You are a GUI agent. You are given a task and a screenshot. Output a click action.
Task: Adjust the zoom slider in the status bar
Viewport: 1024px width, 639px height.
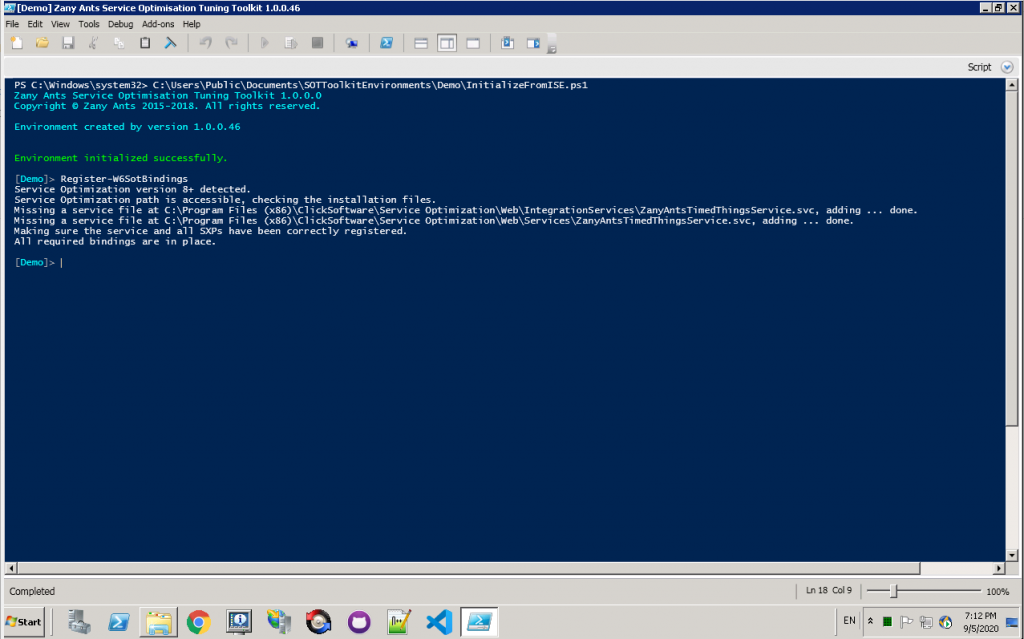click(x=893, y=591)
